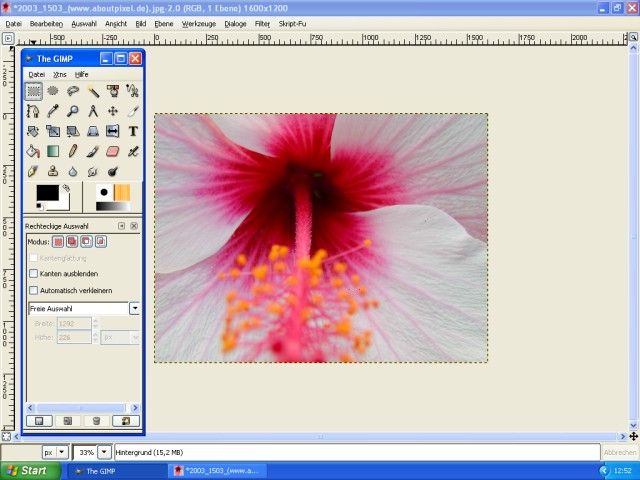Select the Bucket Fill tool
640x480 pixels.
click(x=33, y=151)
